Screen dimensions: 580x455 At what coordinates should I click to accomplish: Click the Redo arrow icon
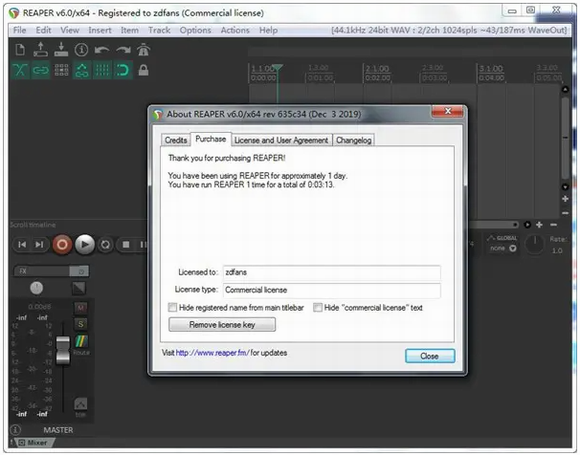pyautogui.click(x=123, y=50)
